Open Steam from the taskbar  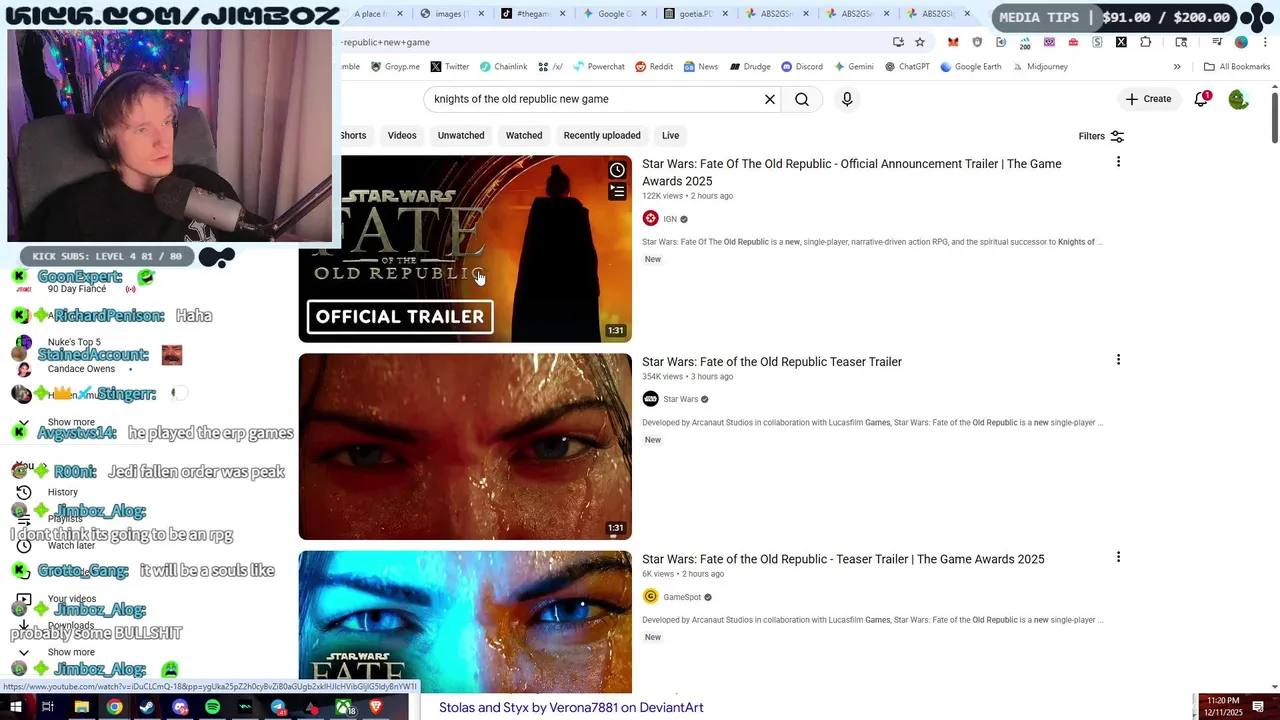tap(147, 707)
